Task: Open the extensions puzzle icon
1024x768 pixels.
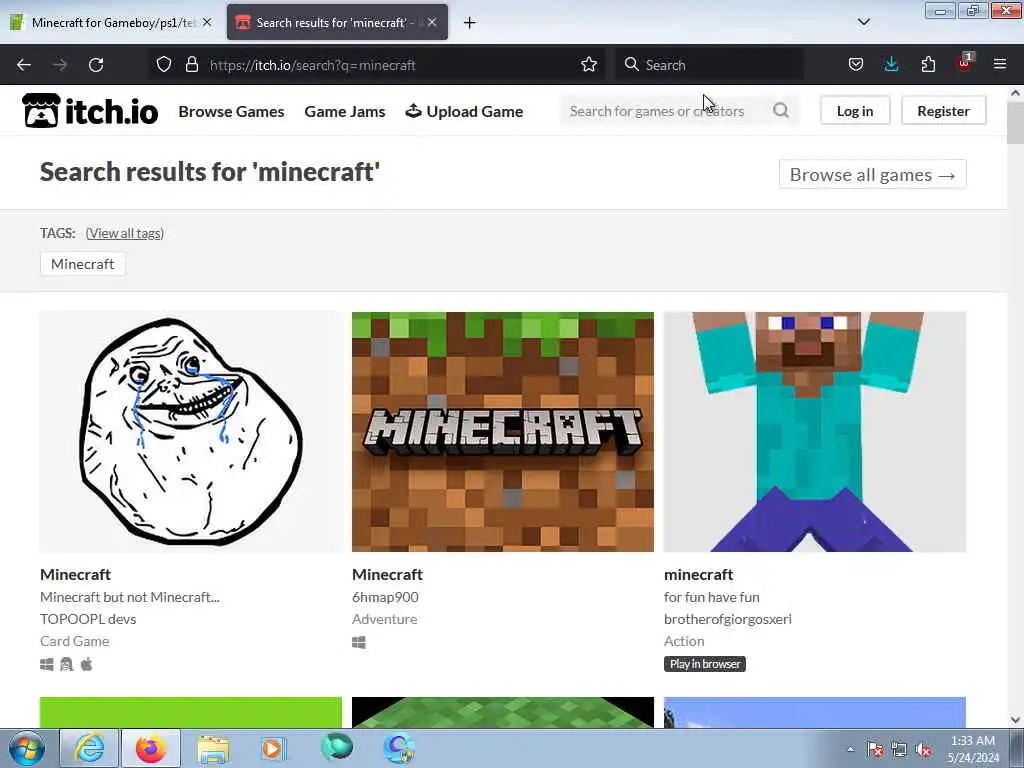Action: (x=928, y=65)
